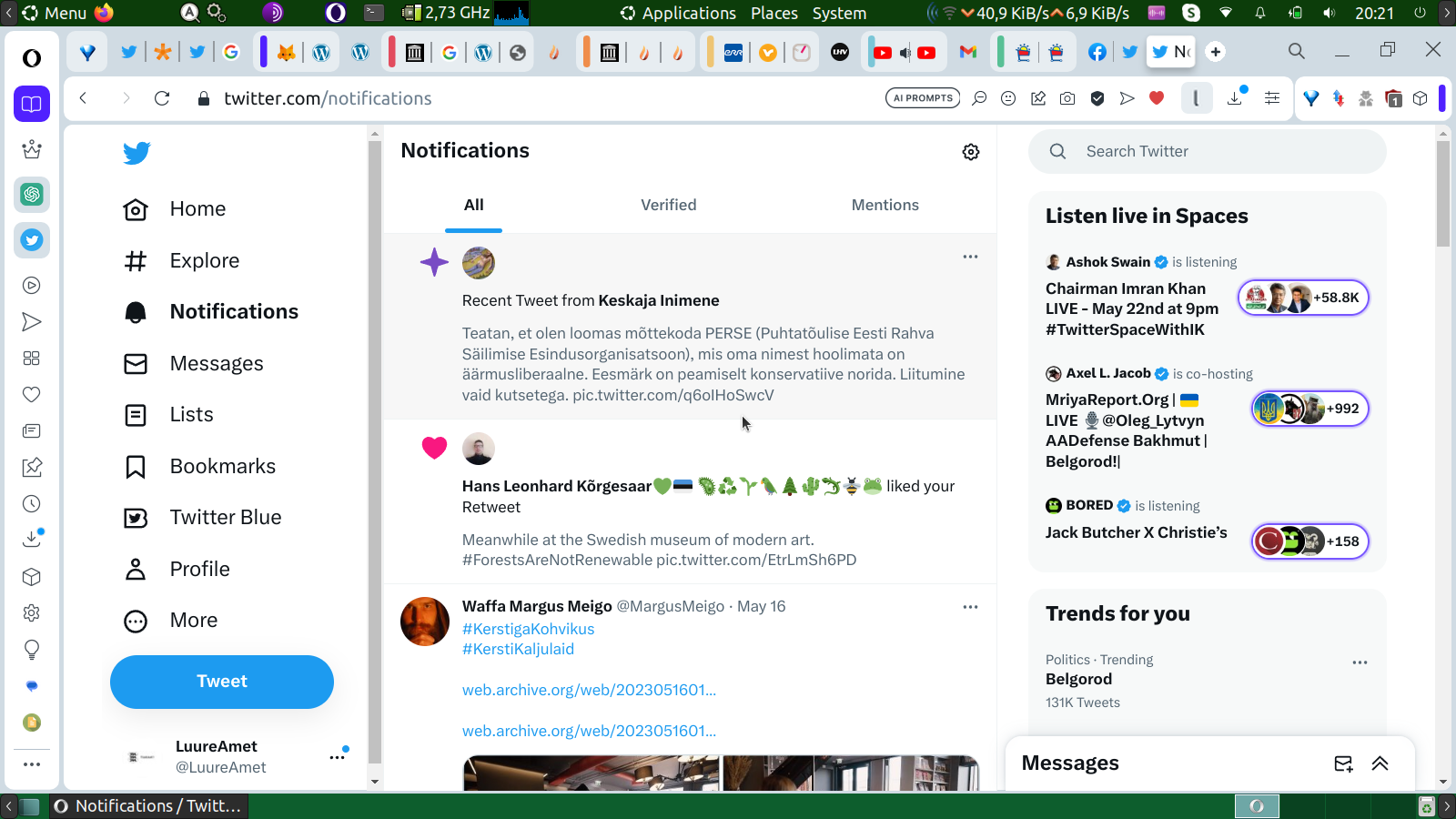Join Chairman Imran Khan space listeners +58.8K
Screen dimensions: 1456x819
point(1303,298)
